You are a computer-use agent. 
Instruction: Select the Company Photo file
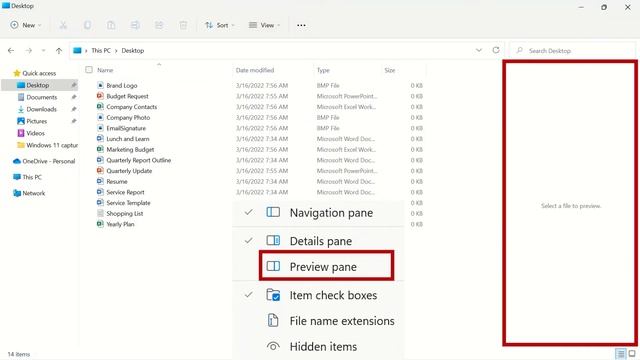click(x=128, y=117)
